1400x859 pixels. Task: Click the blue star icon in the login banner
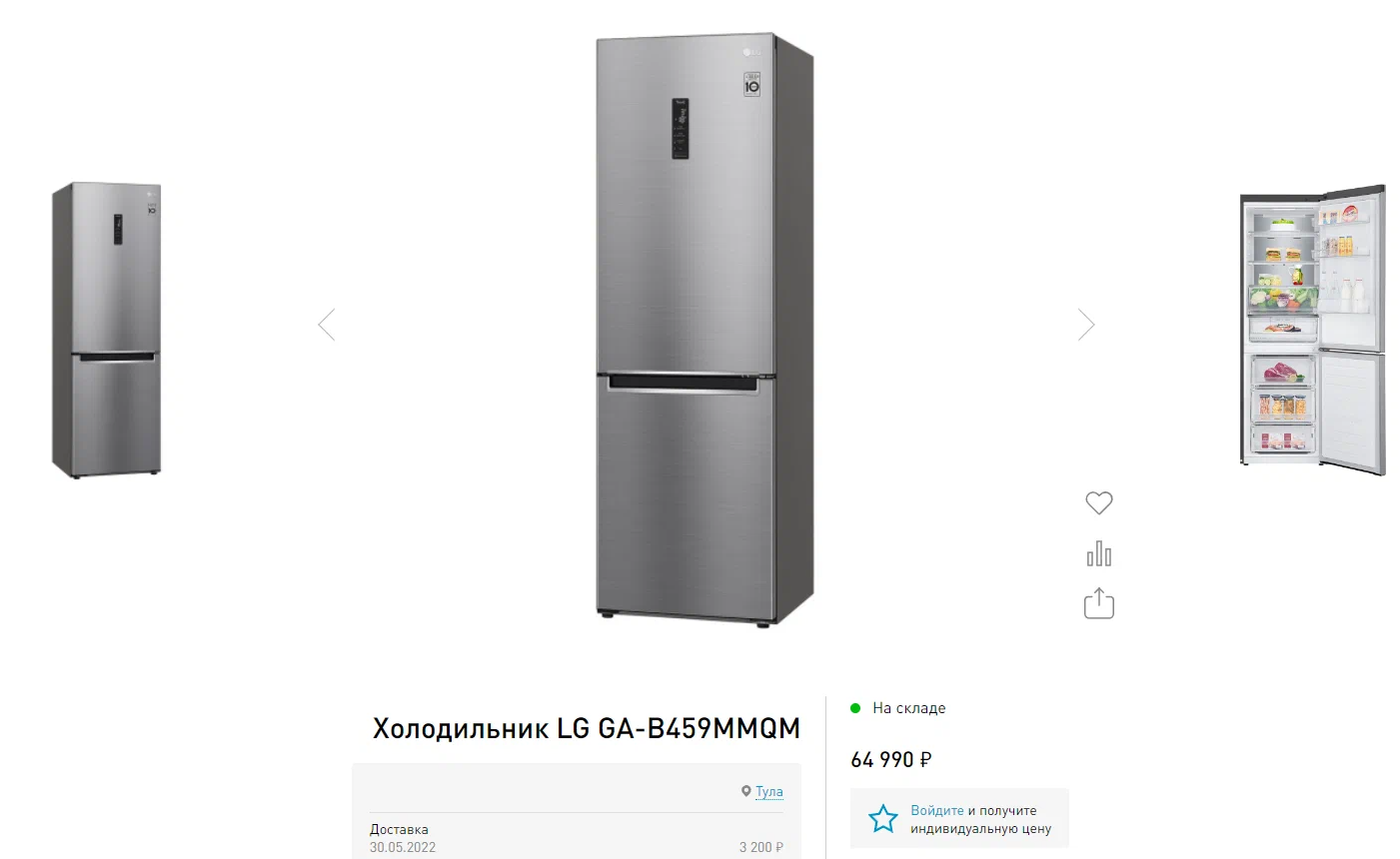point(882,819)
